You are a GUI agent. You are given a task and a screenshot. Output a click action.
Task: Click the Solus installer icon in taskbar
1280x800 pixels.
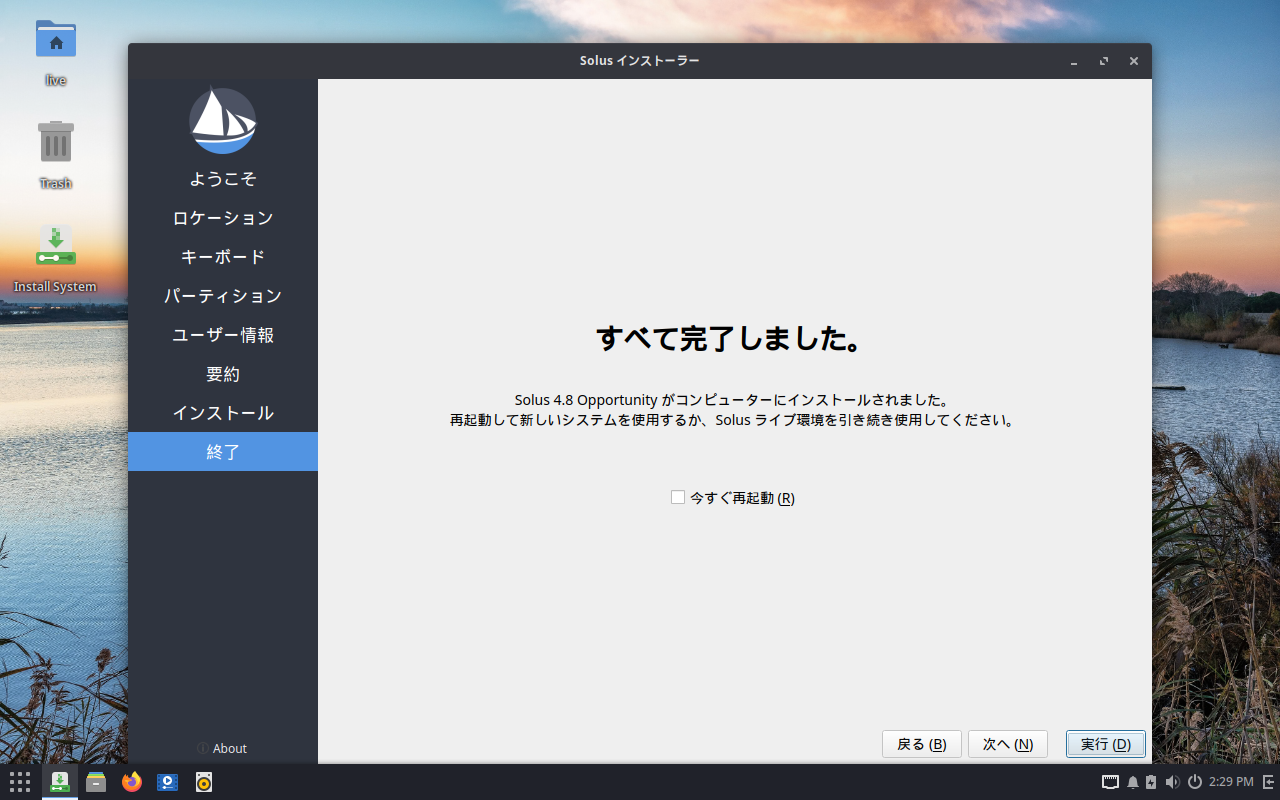click(60, 782)
